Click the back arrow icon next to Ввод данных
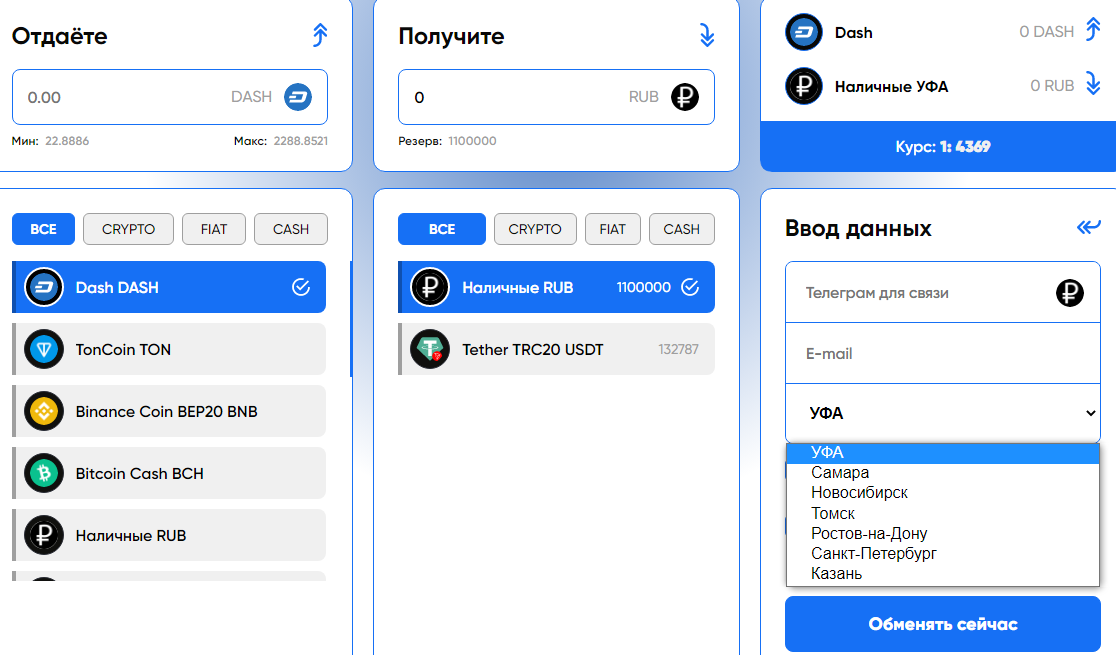The image size is (1116, 655). [1088, 227]
